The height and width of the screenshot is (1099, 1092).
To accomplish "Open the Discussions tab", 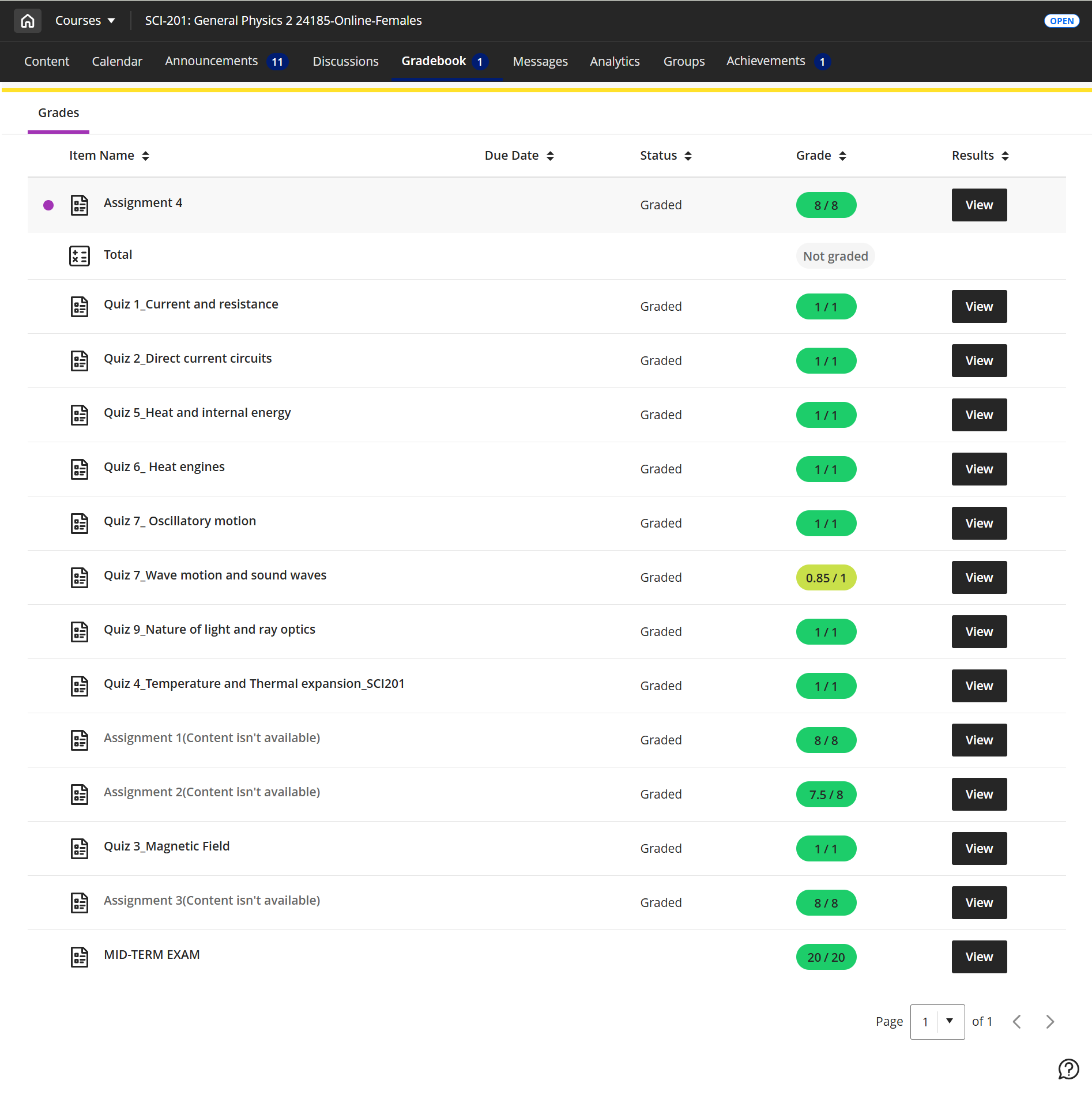I will coord(345,61).
